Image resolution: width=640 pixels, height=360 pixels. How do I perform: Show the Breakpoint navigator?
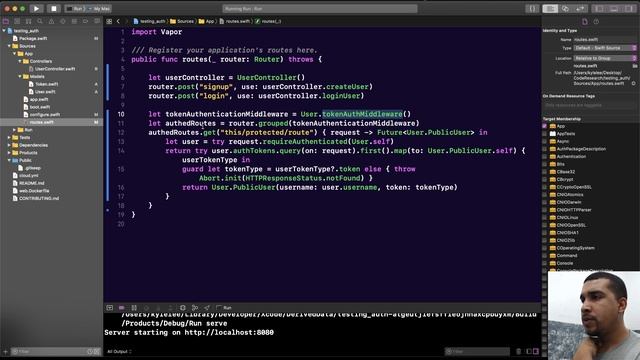(x=86, y=21)
